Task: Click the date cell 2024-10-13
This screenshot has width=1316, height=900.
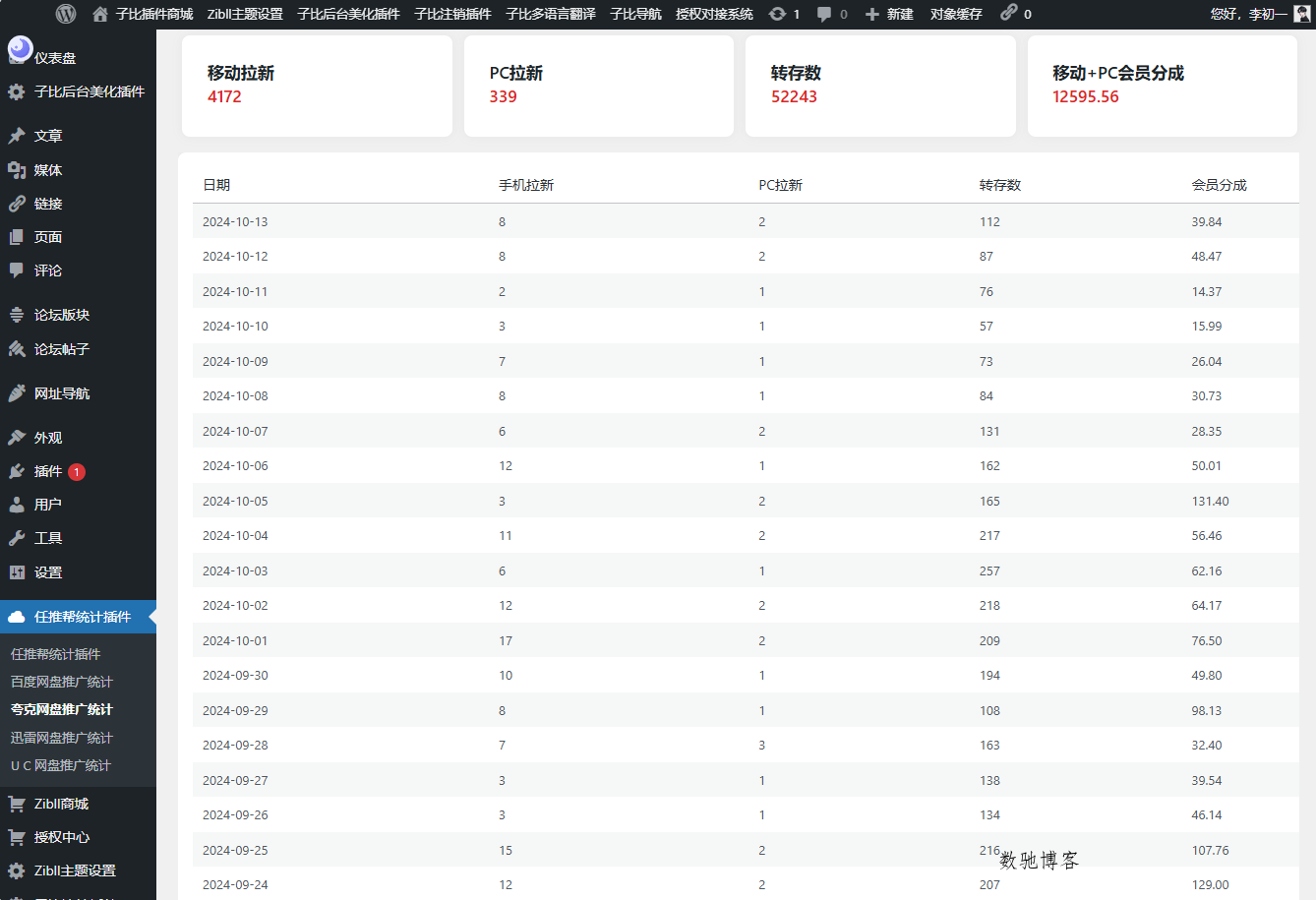Action: pos(235,221)
